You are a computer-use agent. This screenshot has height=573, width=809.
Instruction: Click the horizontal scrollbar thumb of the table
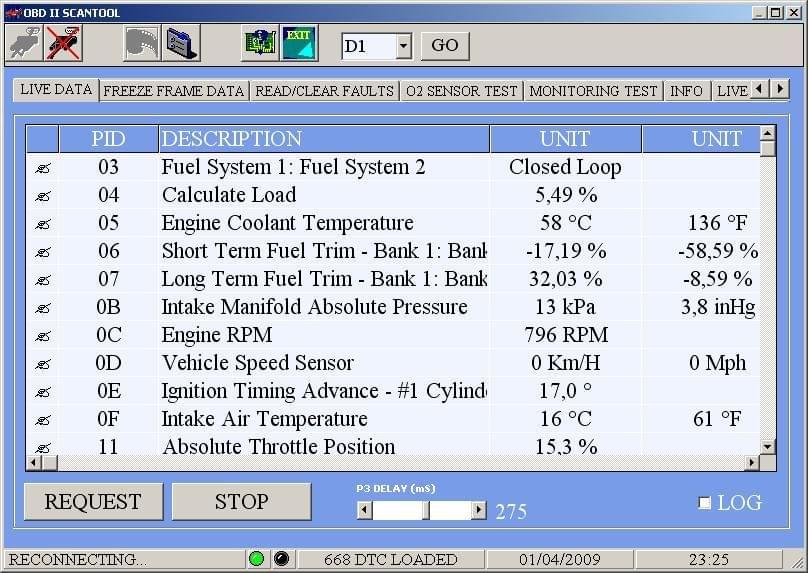[x=50, y=463]
